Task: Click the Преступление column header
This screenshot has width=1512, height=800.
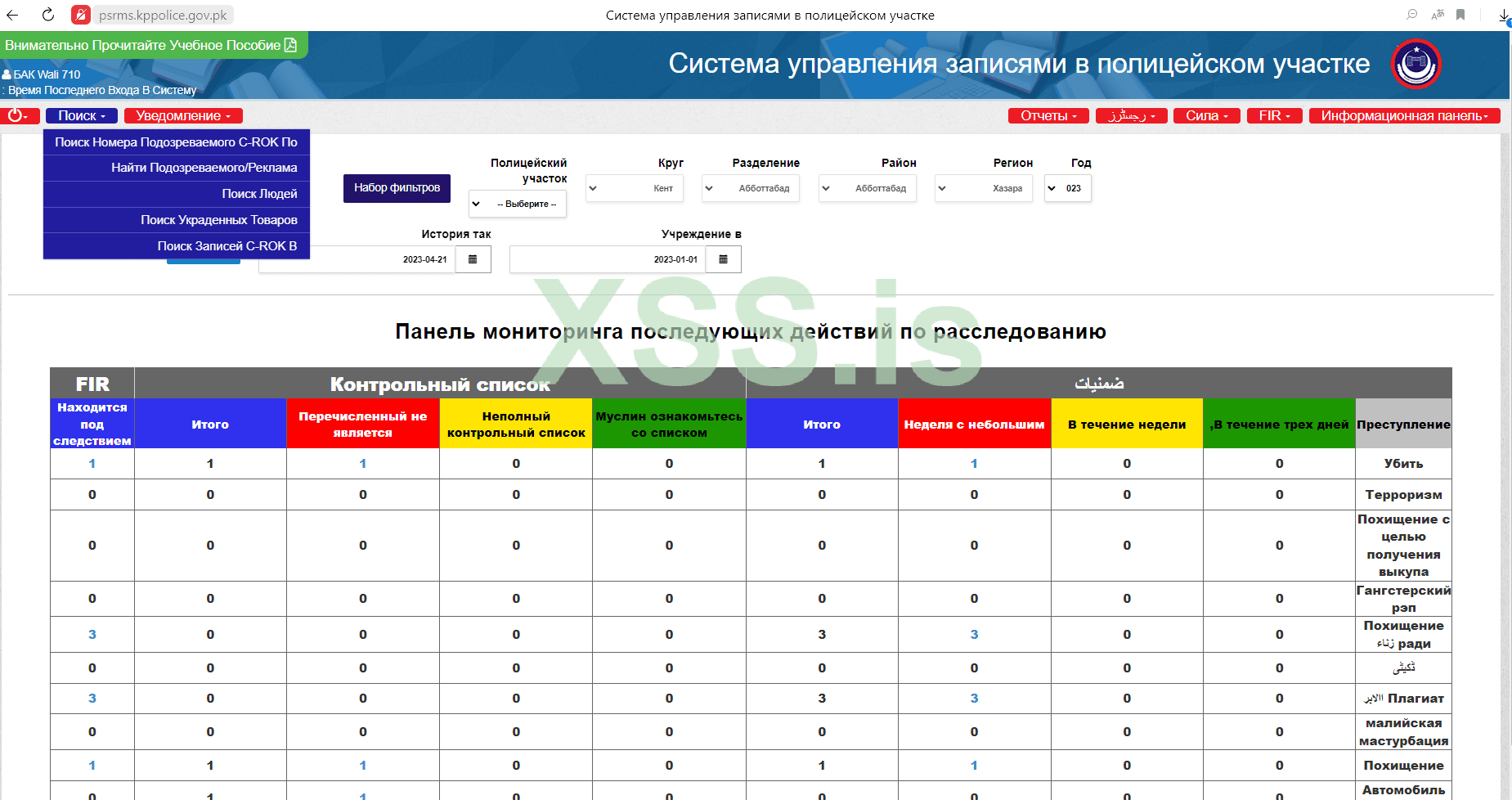Action: (1403, 424)
